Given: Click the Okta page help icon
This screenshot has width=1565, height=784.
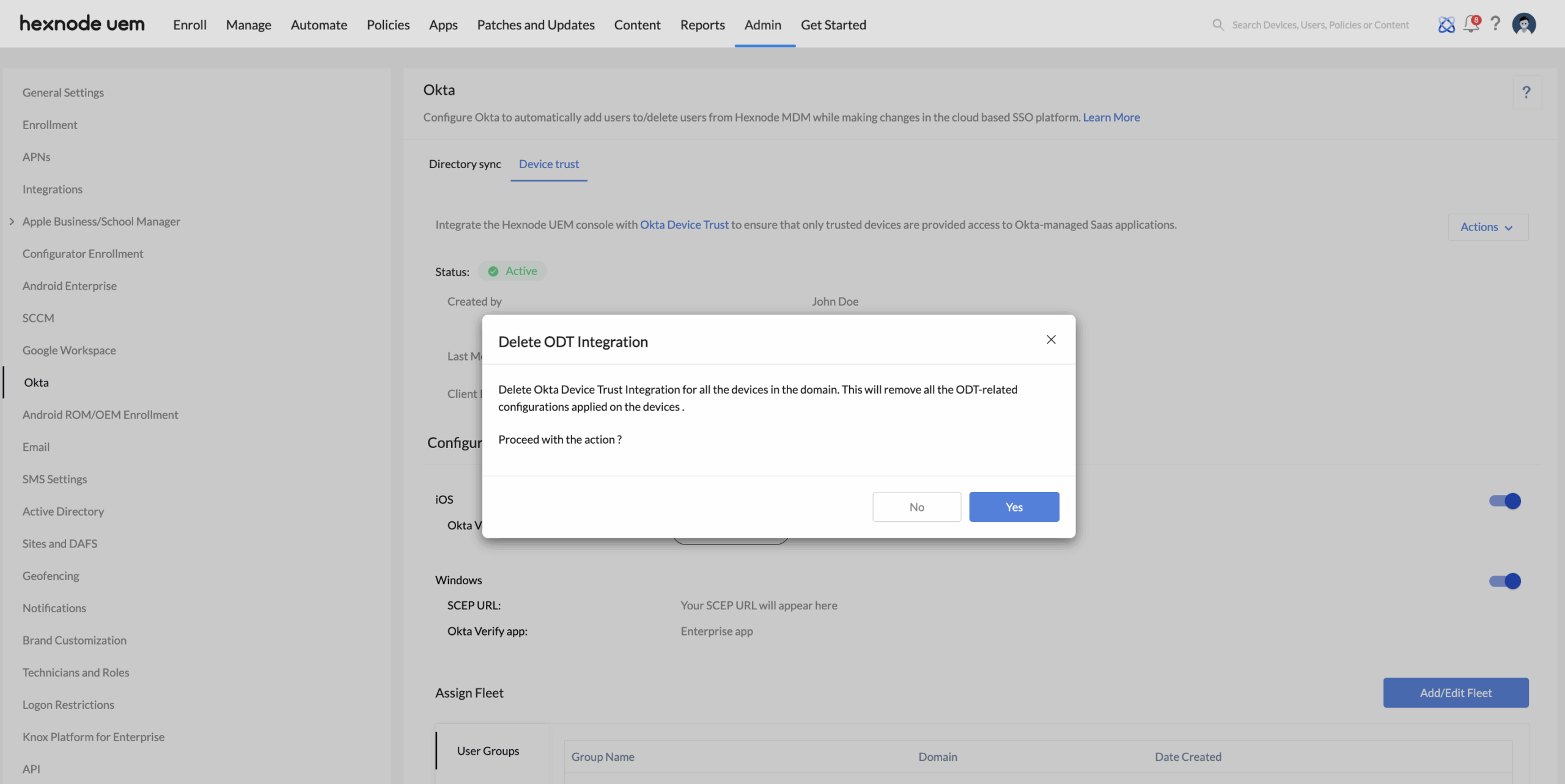Looking at the screenshot, I should 1526,92.
